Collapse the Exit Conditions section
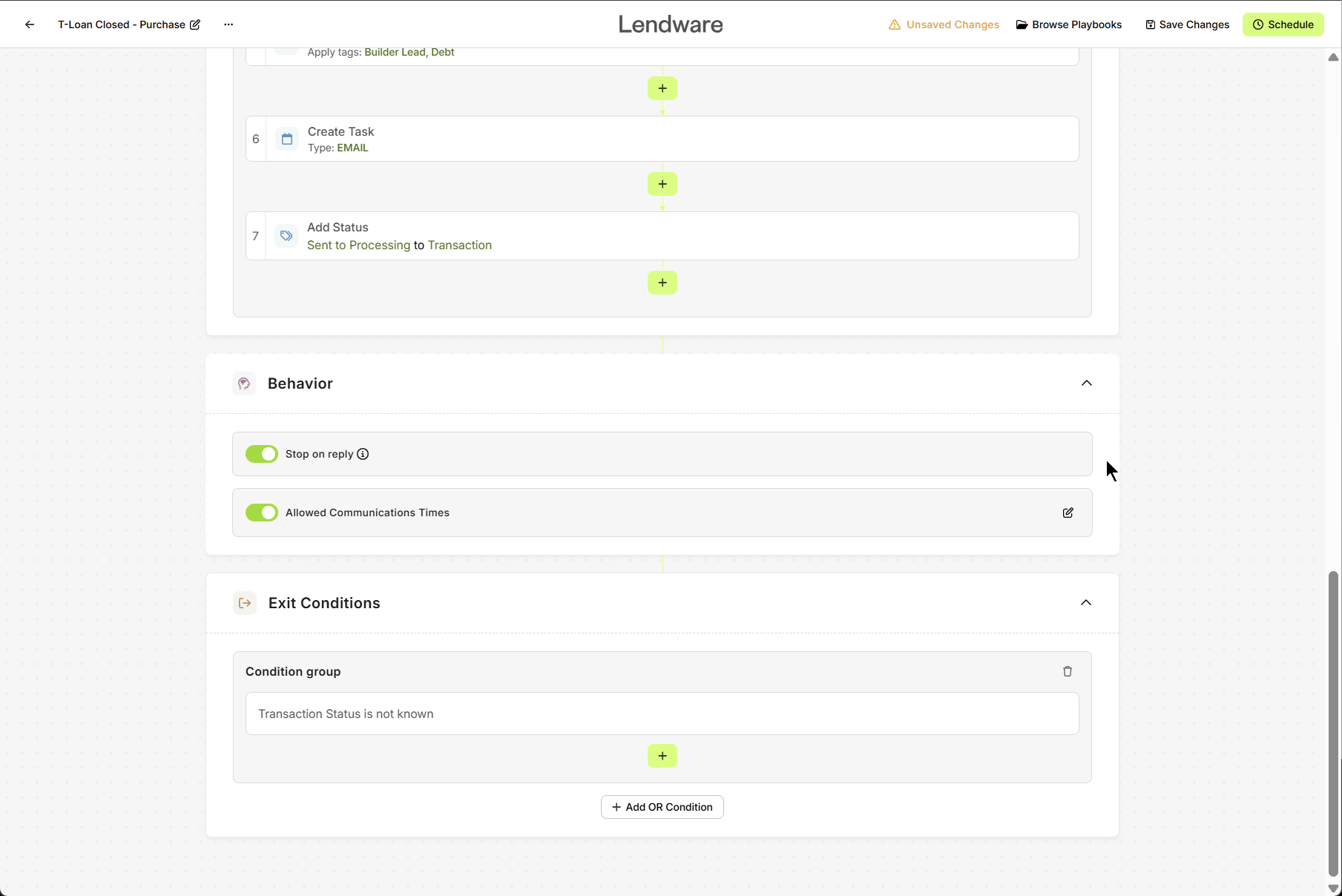The height and width of the screenshot is (896, 1342). 1085,603
